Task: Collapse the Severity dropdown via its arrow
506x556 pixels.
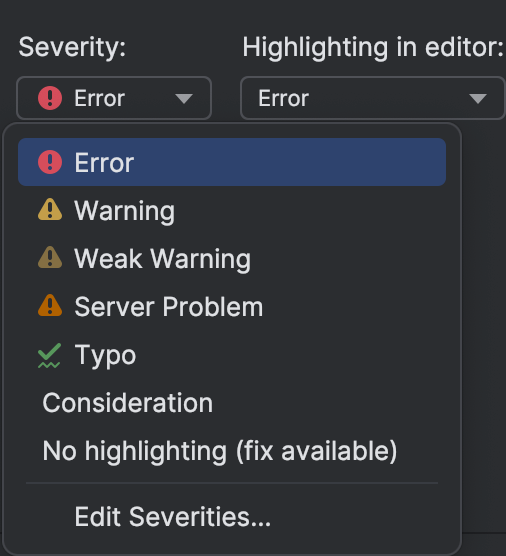Action: (x=184, y=99)
